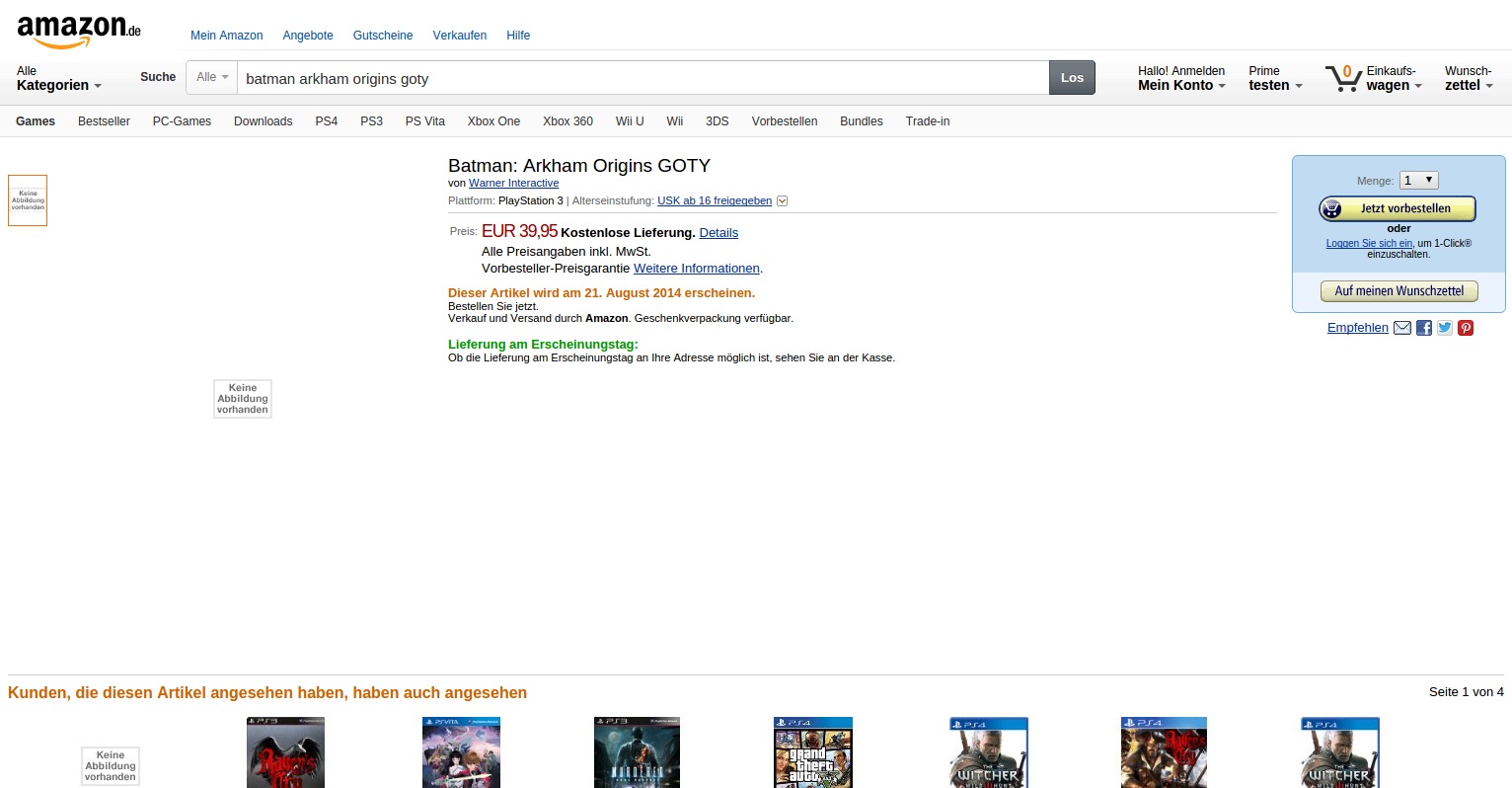The width and height of the screenshot is (1512, 788).
Task: Open the PS4 games tab
Action: [x=326, y=121]
